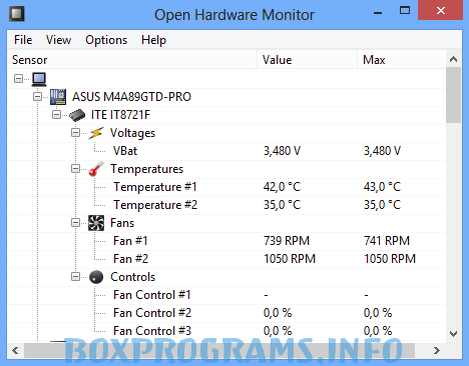Click the Fans icon

pos(96,223)
